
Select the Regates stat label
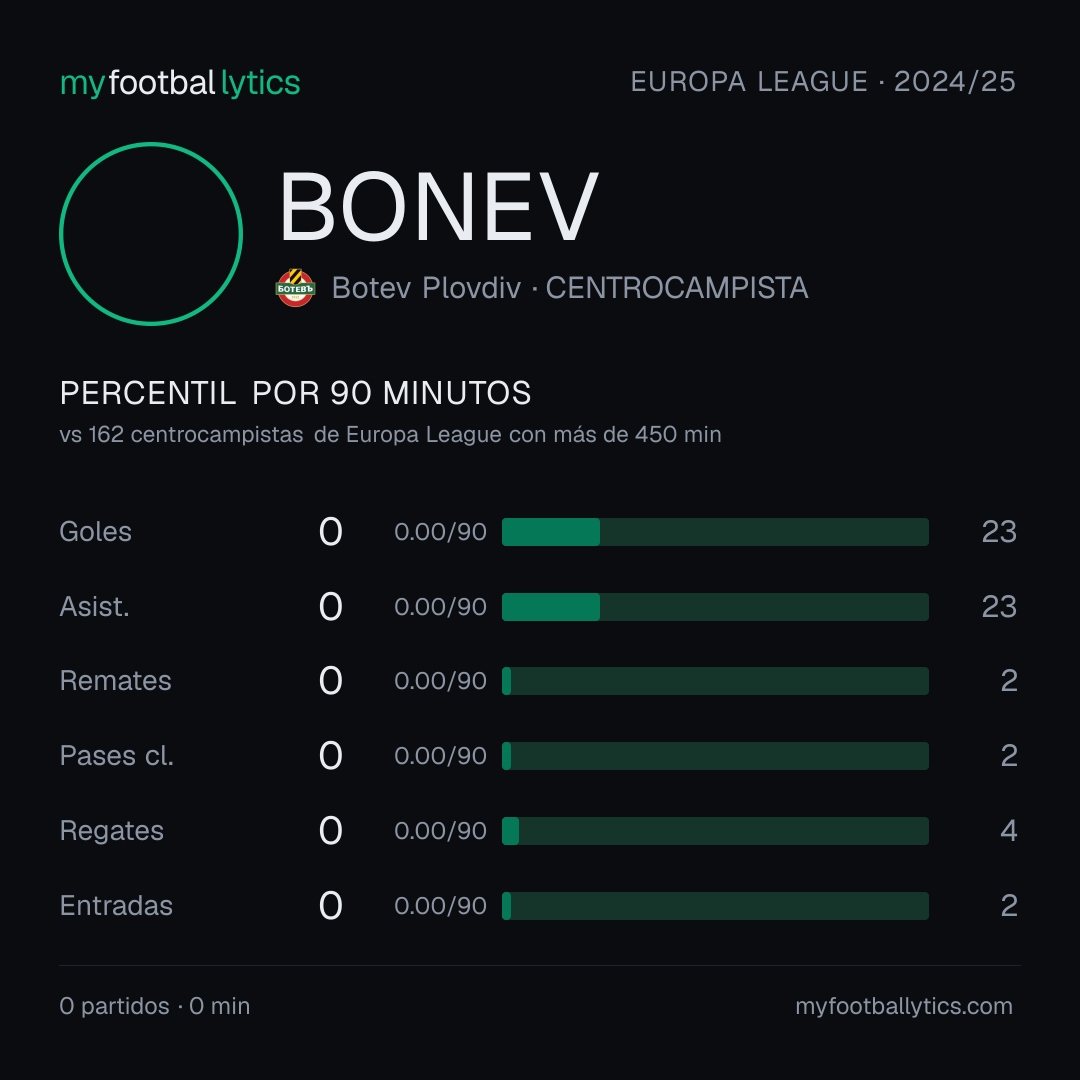click(112, 831)
